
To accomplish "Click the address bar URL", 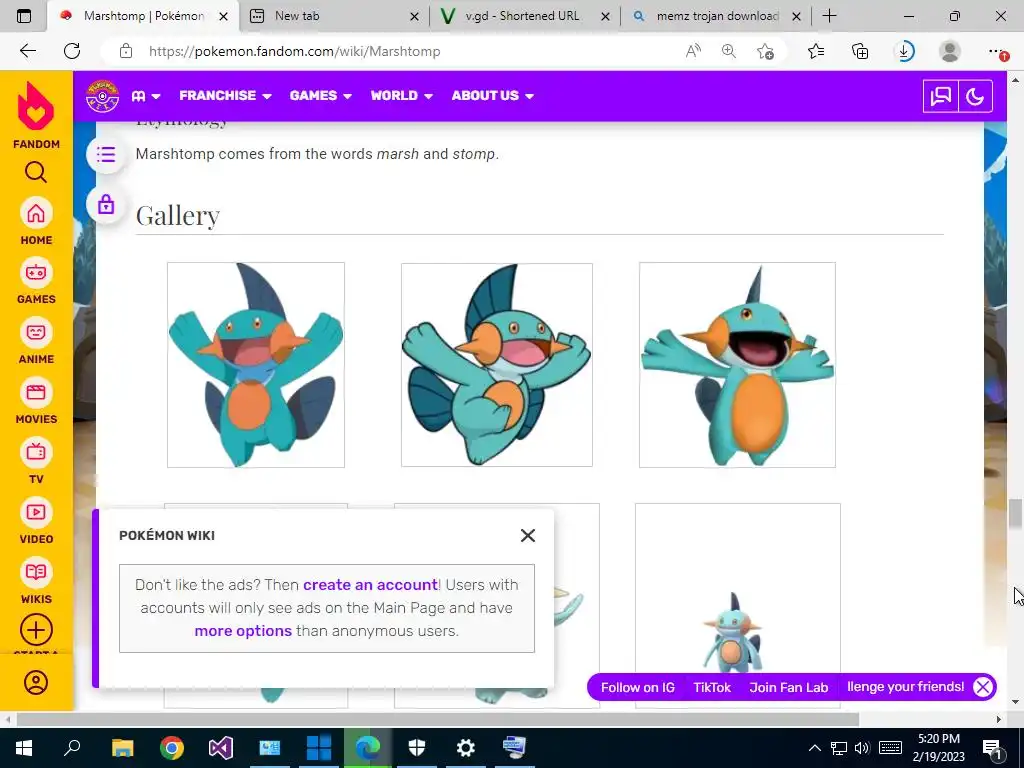I will [295, 51].
